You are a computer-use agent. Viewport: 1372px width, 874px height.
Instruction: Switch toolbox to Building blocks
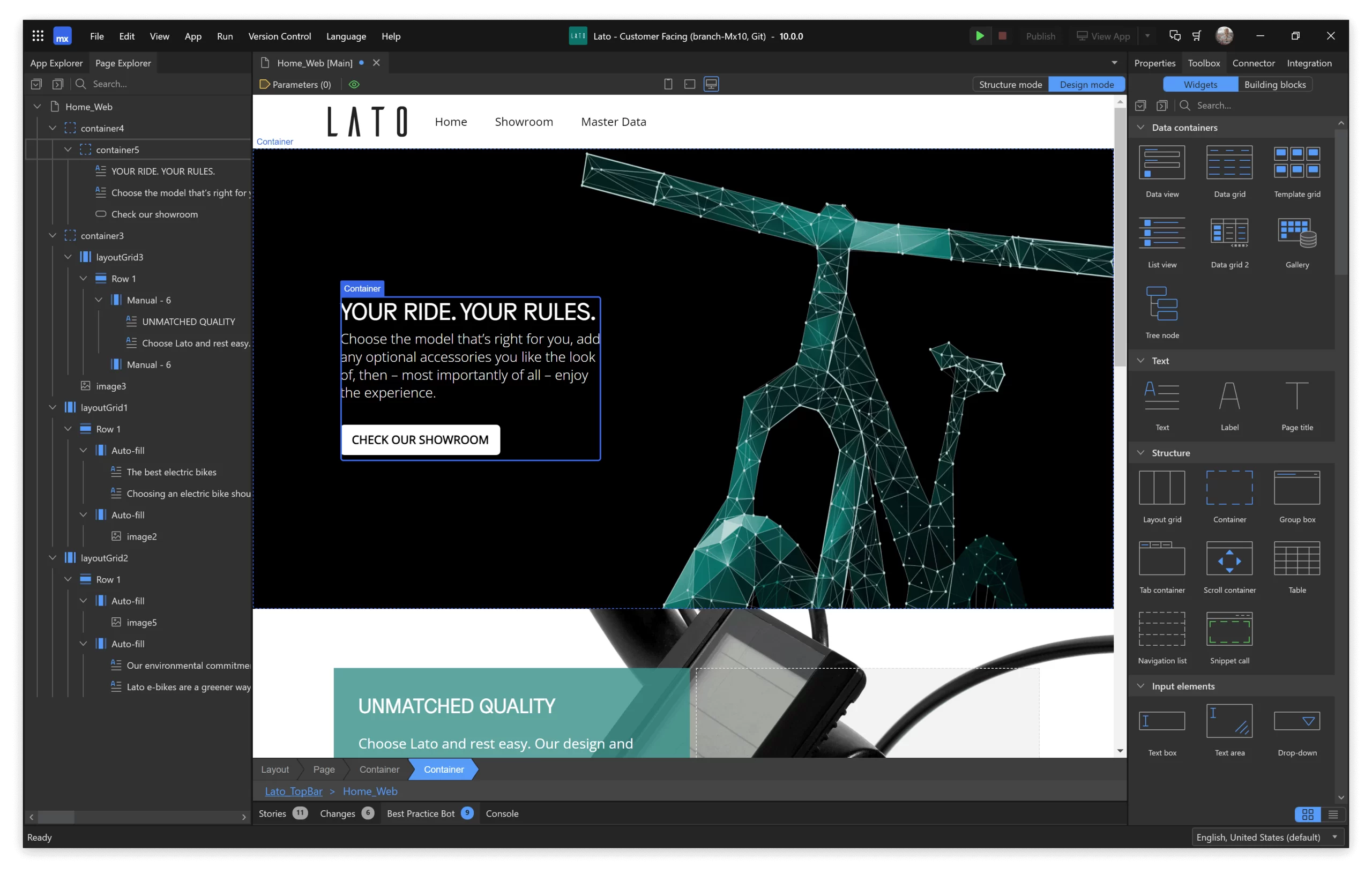pos(1274,84)
